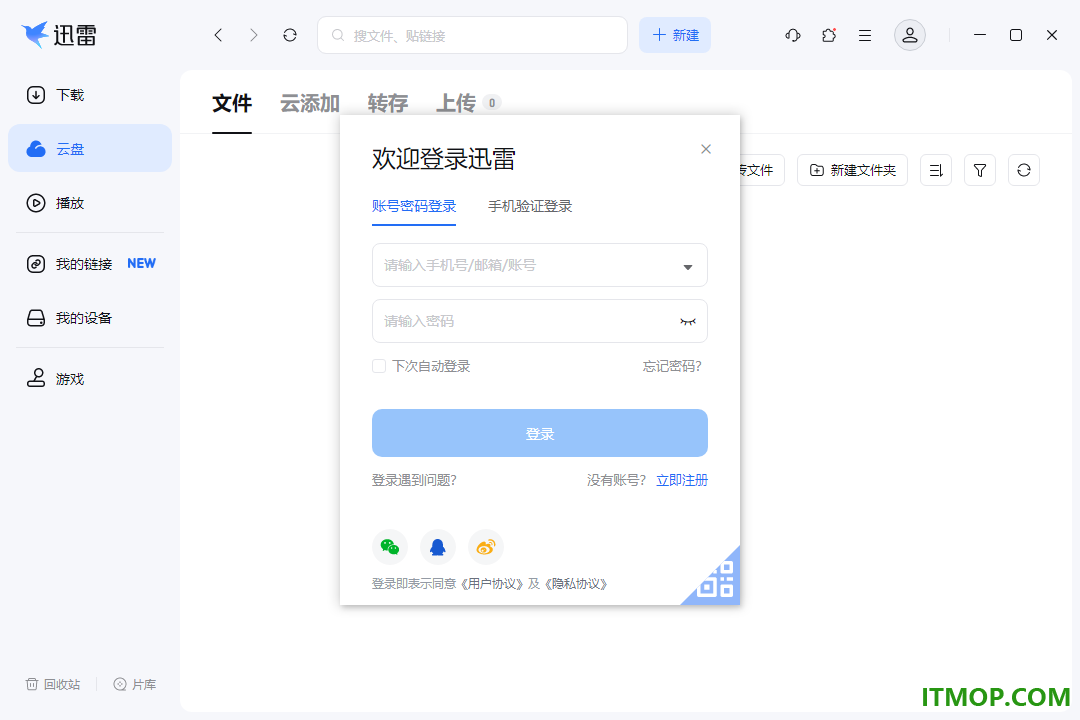Open 播放 in the sidebar
Viewport: 1080px width, 720px height.
coord(90,203)
